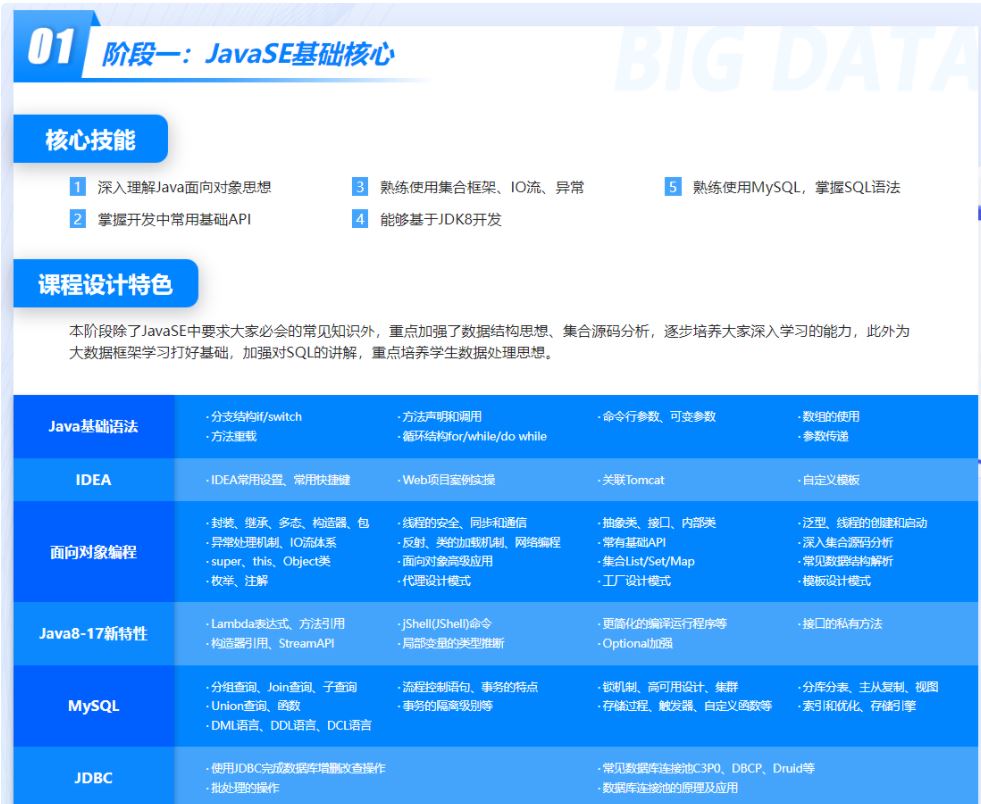Click number 3 badge beside 熟练使用集合框架
Image resolution: width=981 pixels, height=804 pixels.
[x=360, y=187]
